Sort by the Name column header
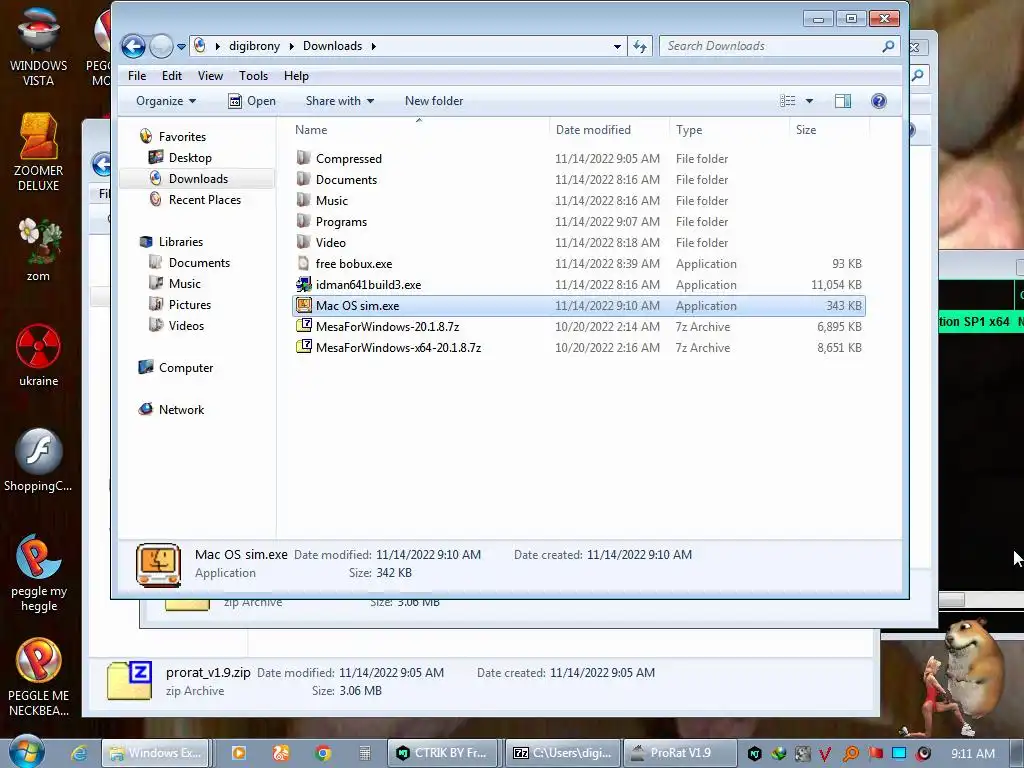1024x768 pixels. [x=419, y=129]
